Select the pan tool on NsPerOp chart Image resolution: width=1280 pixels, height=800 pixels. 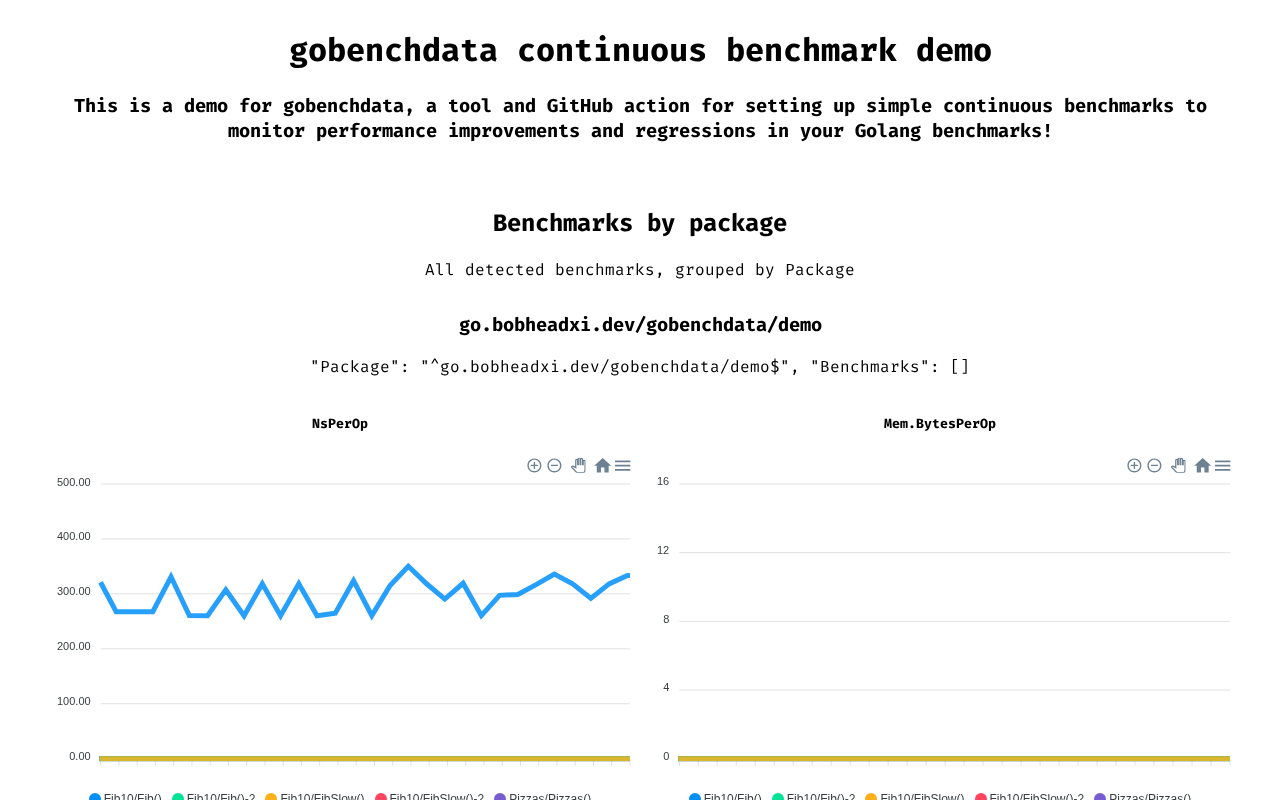point(578,466)
